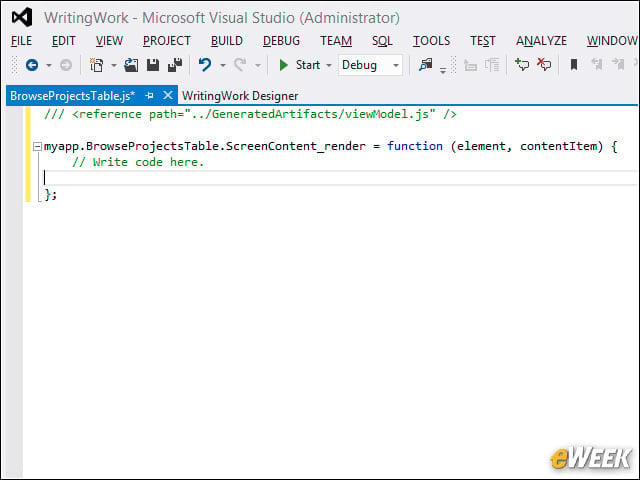The image size is (640, 480).
Task: Click the Navigate Backward arrow icon
Action: pos(32,65)
